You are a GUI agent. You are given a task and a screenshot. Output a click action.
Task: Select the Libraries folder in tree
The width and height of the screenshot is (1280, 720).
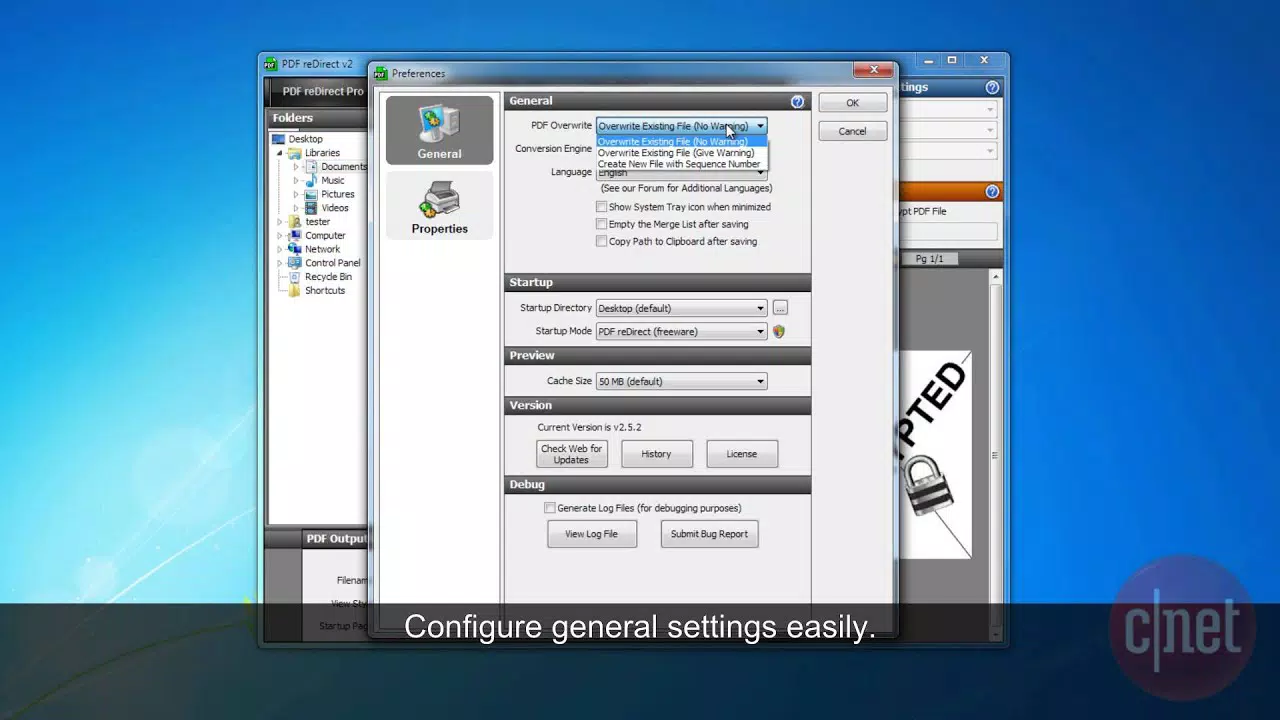[322, 153]
